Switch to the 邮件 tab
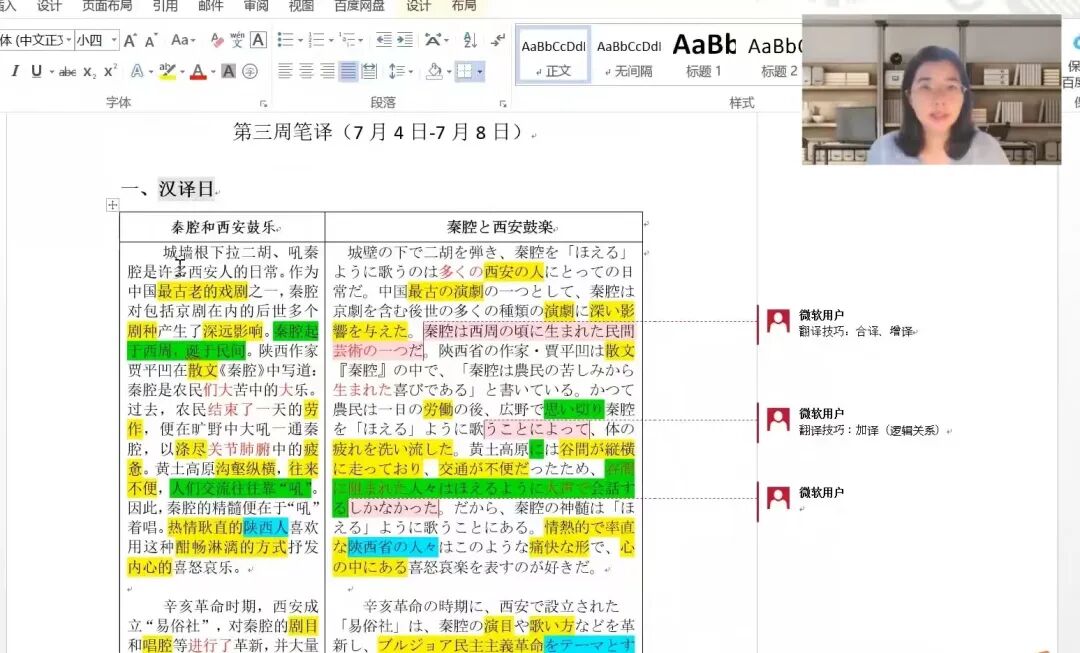The width and height of the screenshot is (1080, 653). (210, 6)
